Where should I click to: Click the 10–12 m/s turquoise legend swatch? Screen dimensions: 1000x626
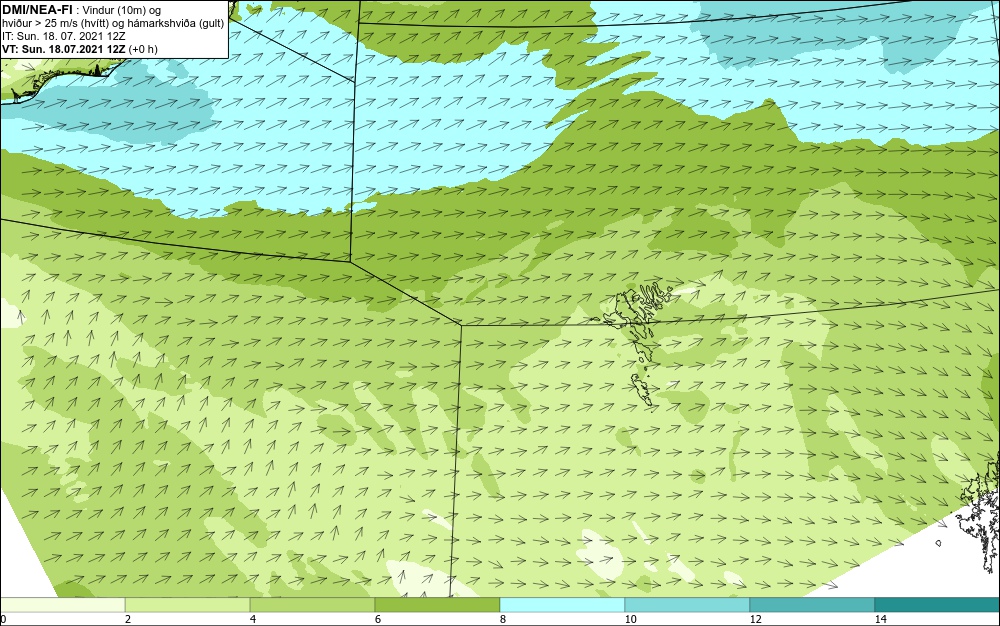tap(687, 605)
